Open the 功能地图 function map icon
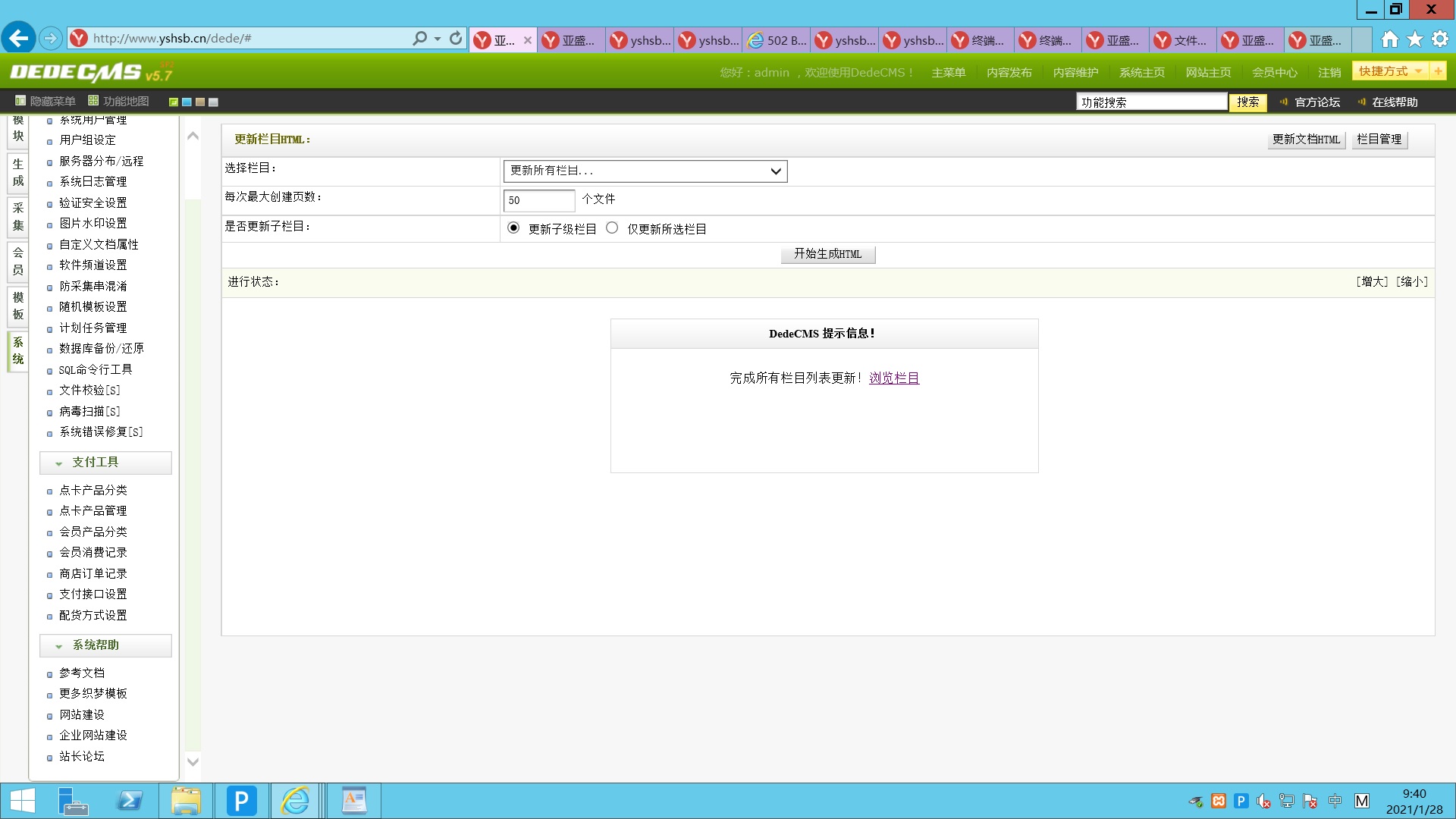Viewport: 1456px width, 819px height. [x=93, y=101]
